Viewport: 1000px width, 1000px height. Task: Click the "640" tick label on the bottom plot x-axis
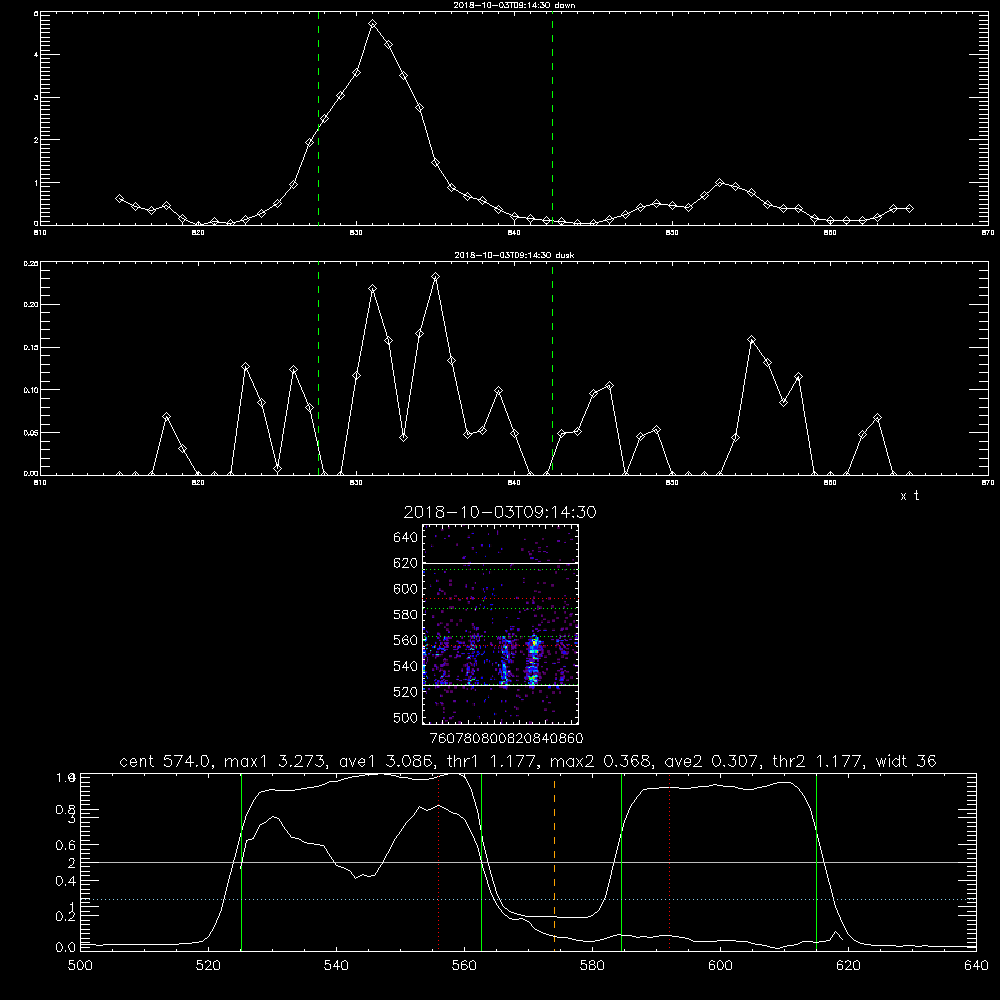point(976,966)
